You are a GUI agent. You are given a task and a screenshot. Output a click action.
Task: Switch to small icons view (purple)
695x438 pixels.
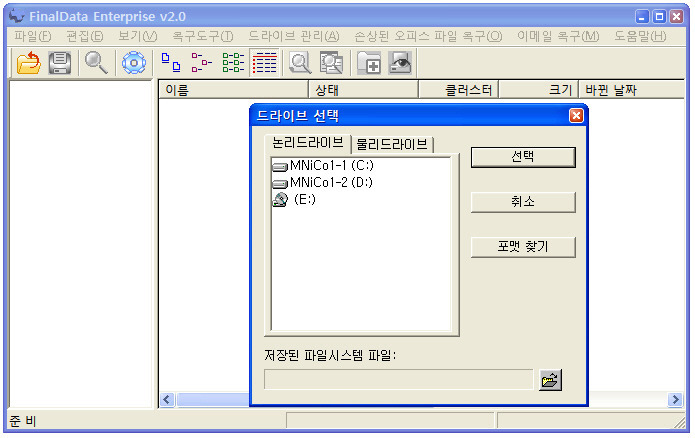click(x=202, y=63)
